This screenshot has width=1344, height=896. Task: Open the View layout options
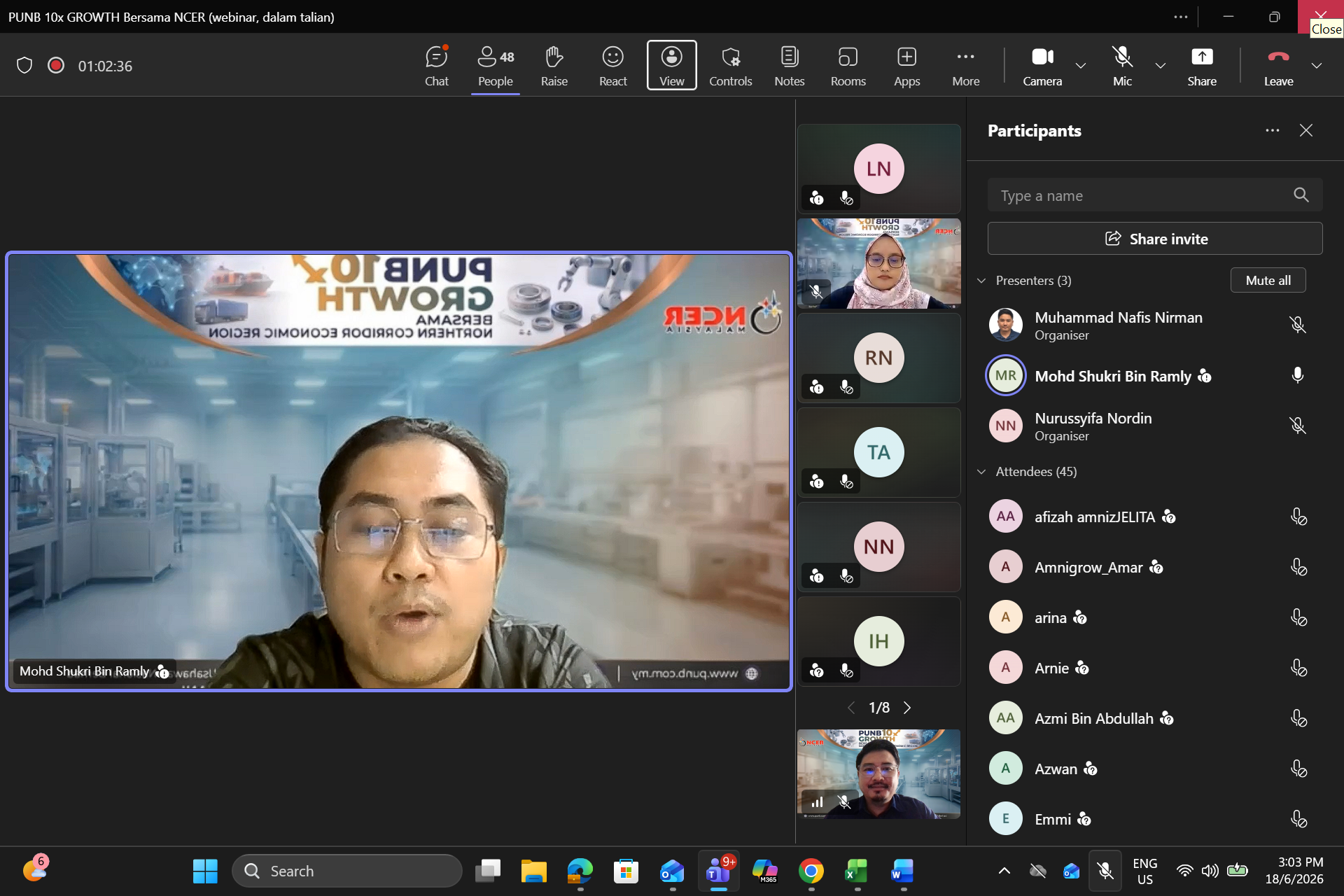[671, 66]
